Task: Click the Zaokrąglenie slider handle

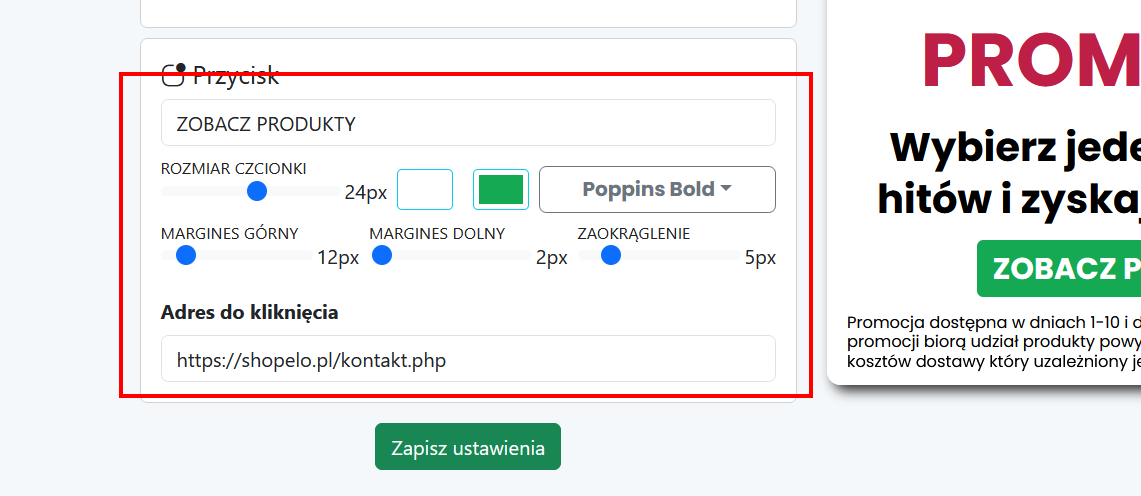Action: click(x=611, y=256)
